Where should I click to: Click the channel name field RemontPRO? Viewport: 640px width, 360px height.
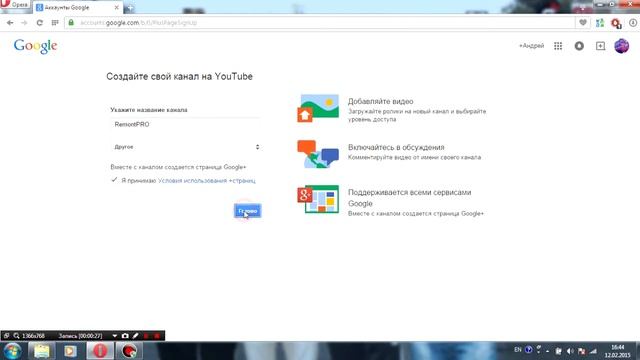[x=185, y=124]
